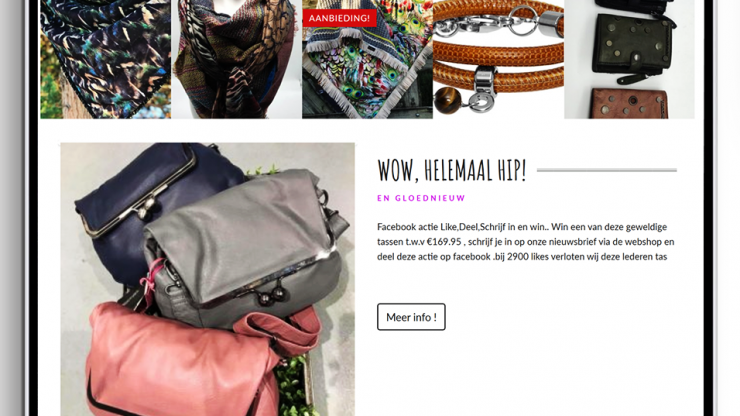Click the WOW, HELEMAAL HIP! heading
The image size is (740, 416).
[x=451, y=170]
